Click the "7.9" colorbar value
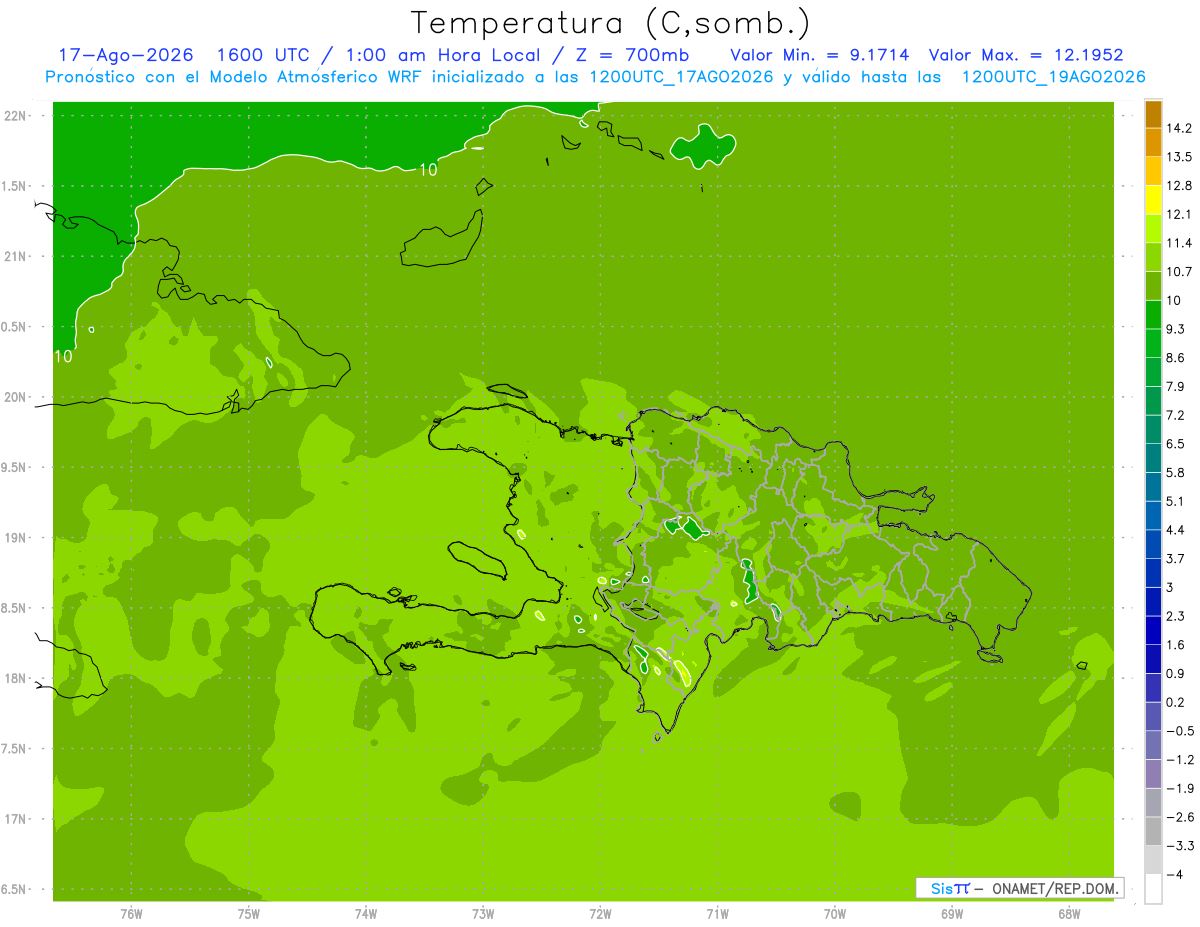 click(x=1176, y=387)
